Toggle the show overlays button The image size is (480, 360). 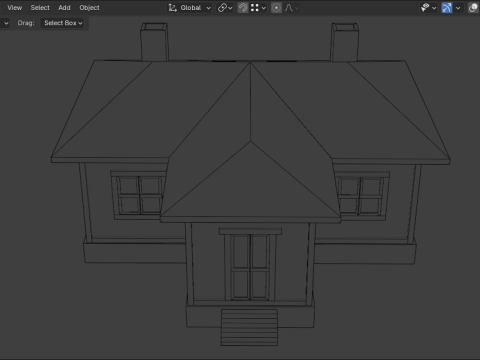[473, 8]
